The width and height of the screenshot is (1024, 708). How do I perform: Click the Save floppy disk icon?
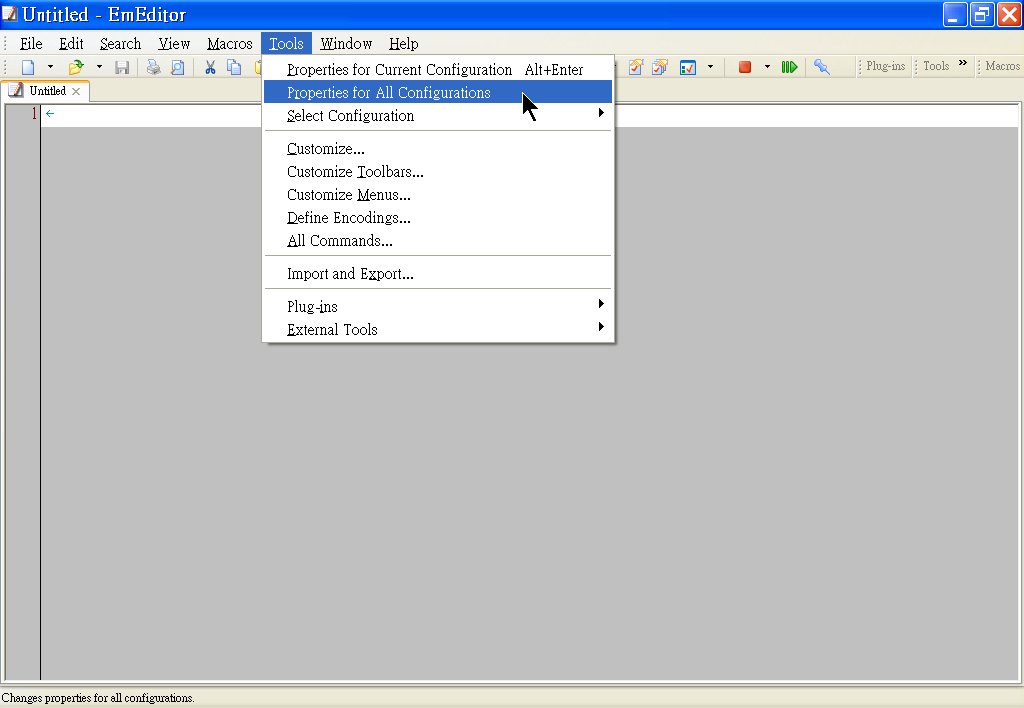pos(122,67)
